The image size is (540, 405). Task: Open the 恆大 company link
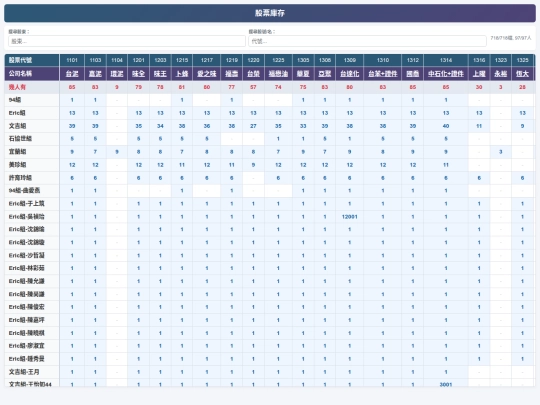point(522,74)
